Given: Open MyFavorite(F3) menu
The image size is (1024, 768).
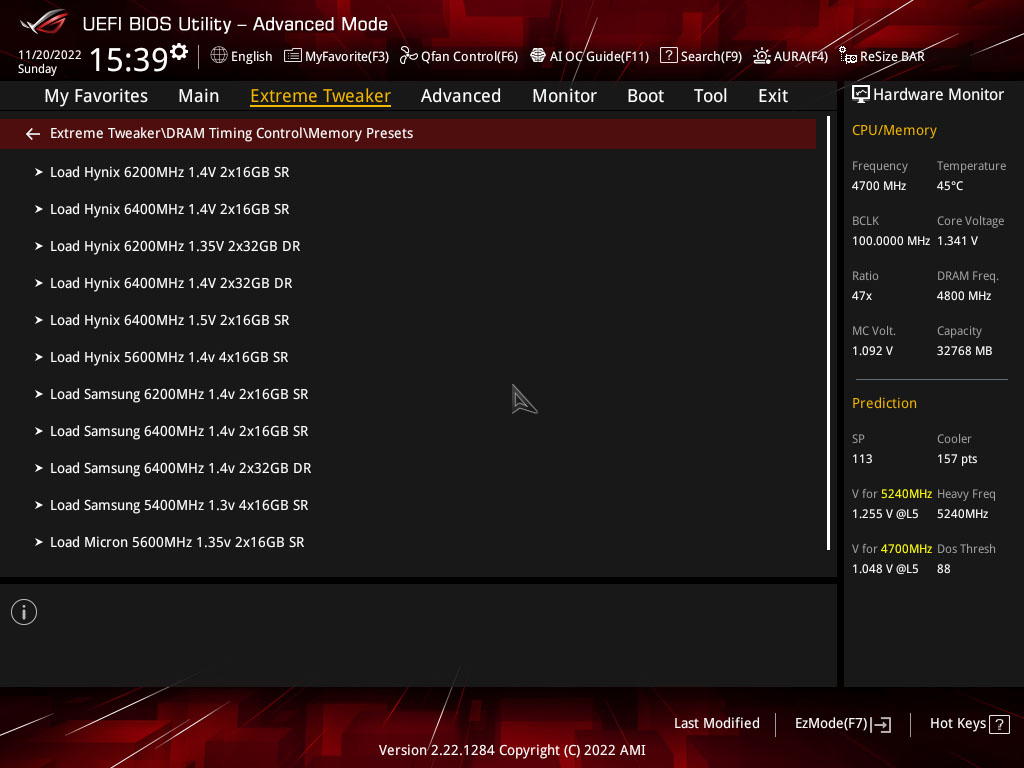Looking at the screenshot, I should (x=336, y=56).
